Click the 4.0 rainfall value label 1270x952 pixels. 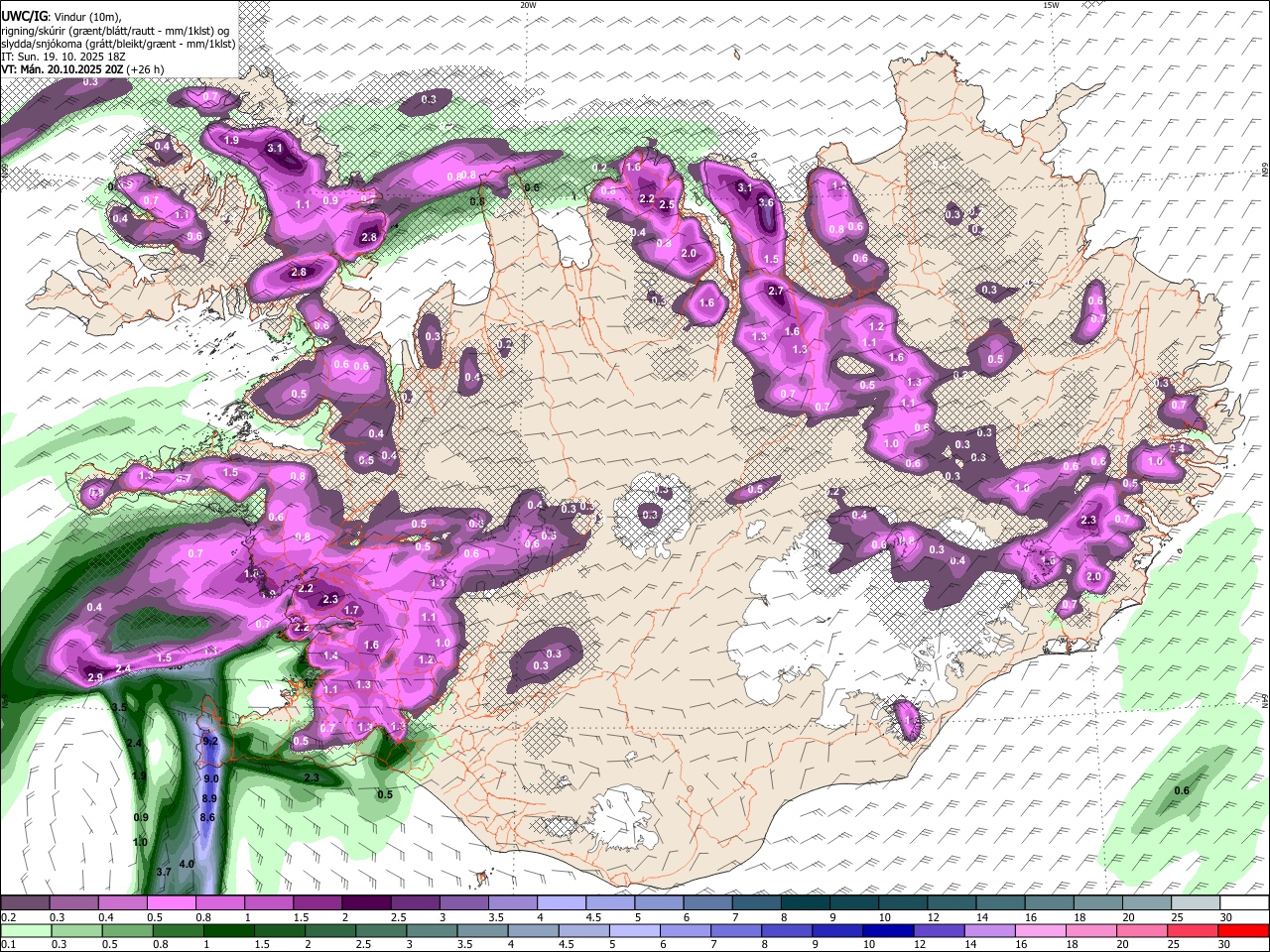187,865
